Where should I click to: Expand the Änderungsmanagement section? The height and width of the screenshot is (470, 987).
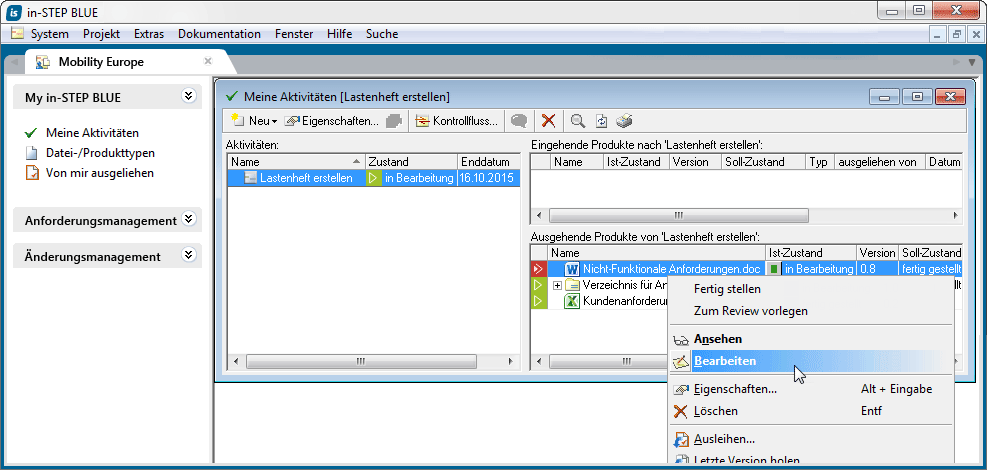point(188,256)
